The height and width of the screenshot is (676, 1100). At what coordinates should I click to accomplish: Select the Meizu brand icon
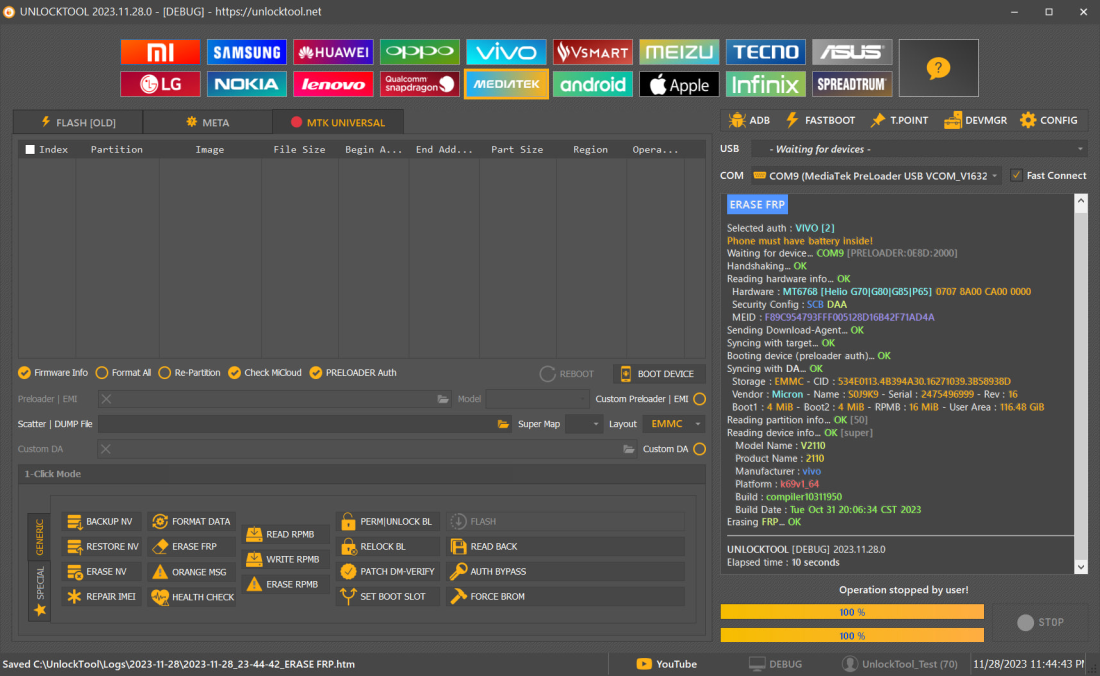pyautogui.click(x=679, y=52)
